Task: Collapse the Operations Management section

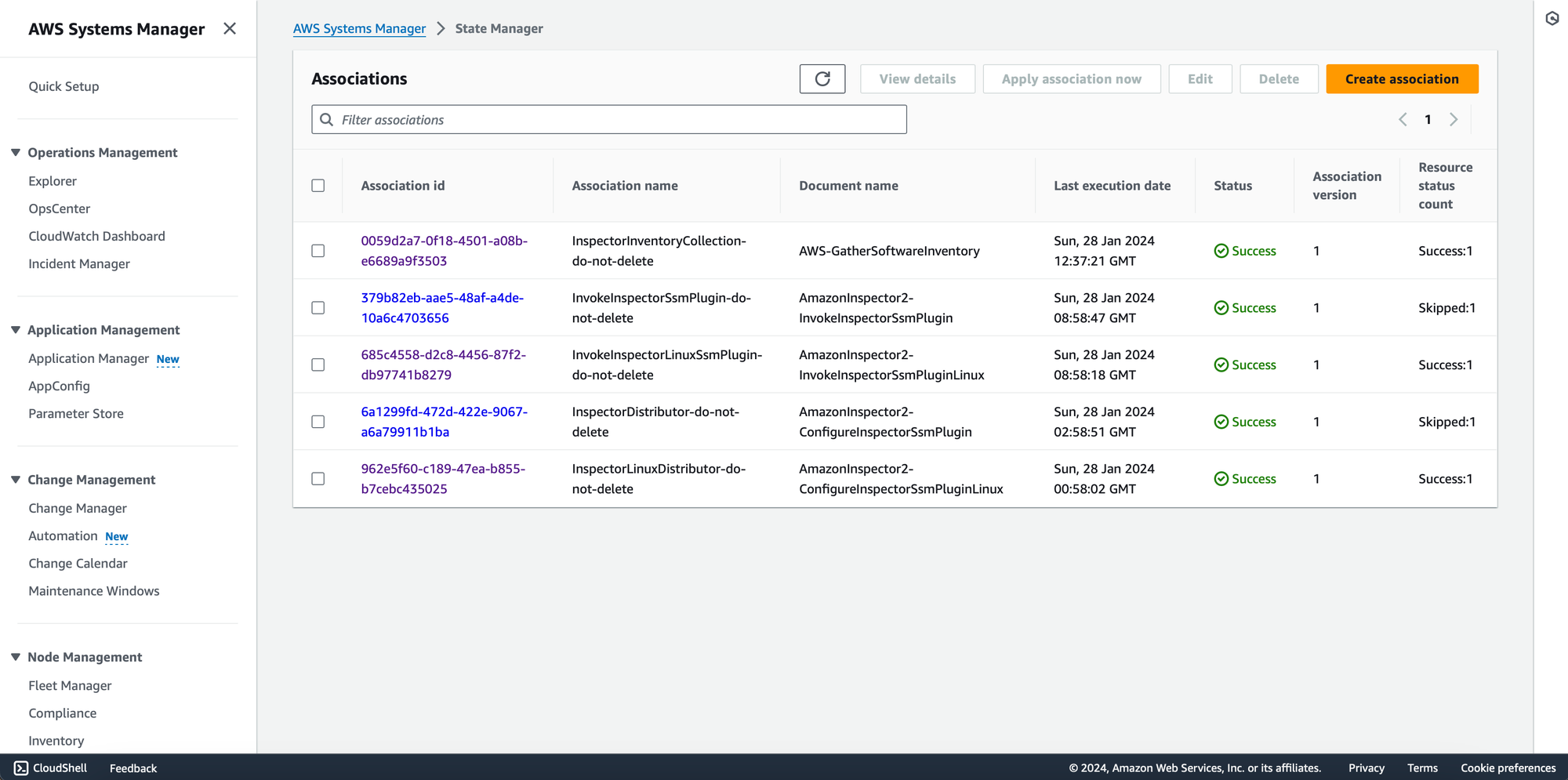Action: click(16, 152)
